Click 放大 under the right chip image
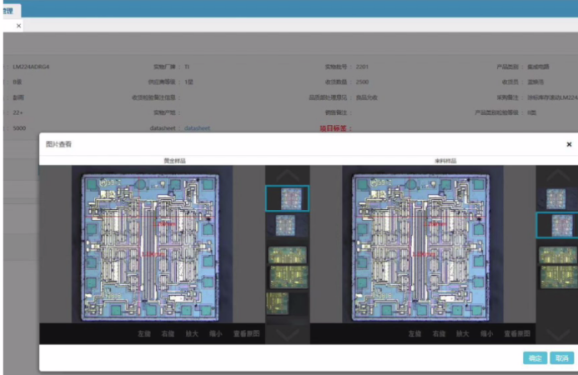Image resolution: width=578 pixels, height=375 pixels. pyautogui.click(x=462, y=334)
